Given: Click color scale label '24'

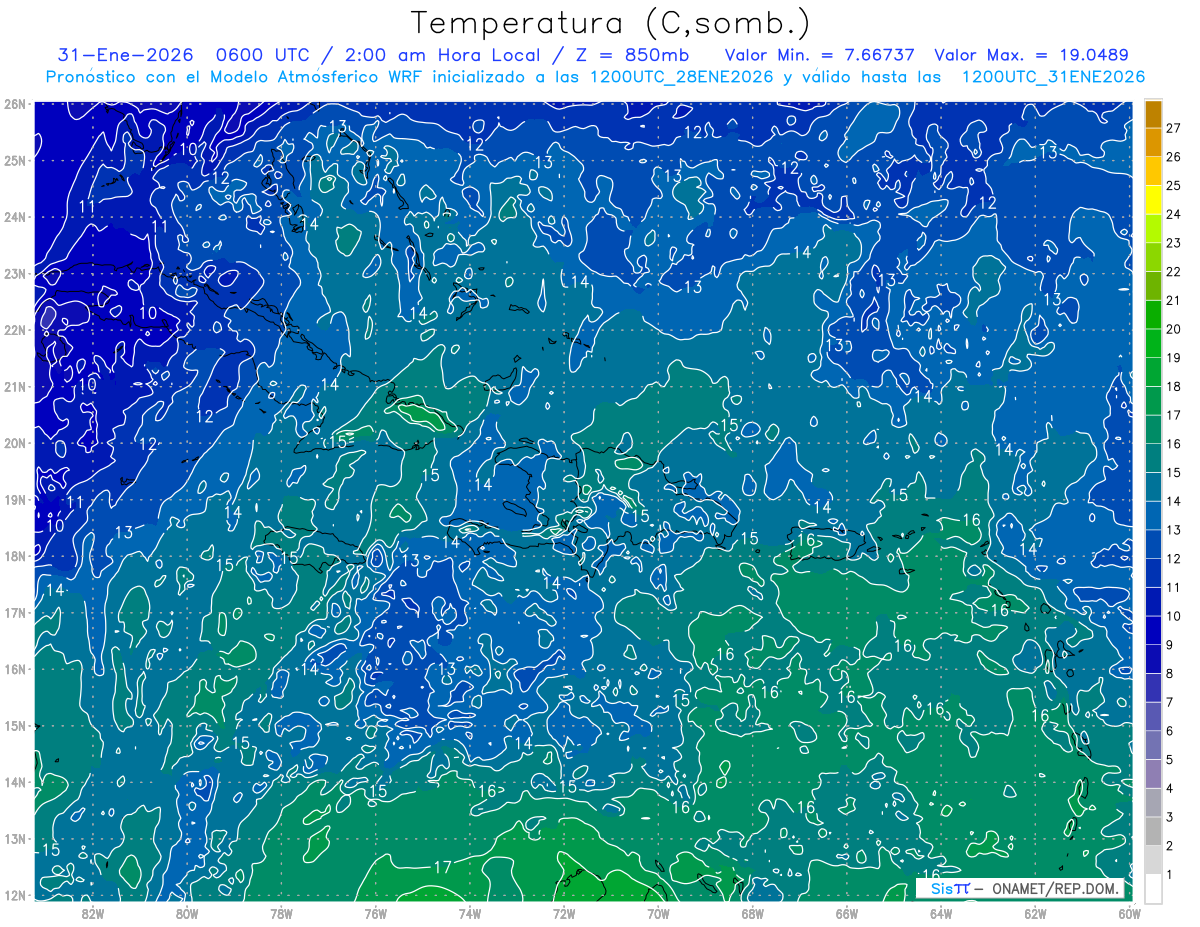Looking at the screenshot, I should 1174,214.
